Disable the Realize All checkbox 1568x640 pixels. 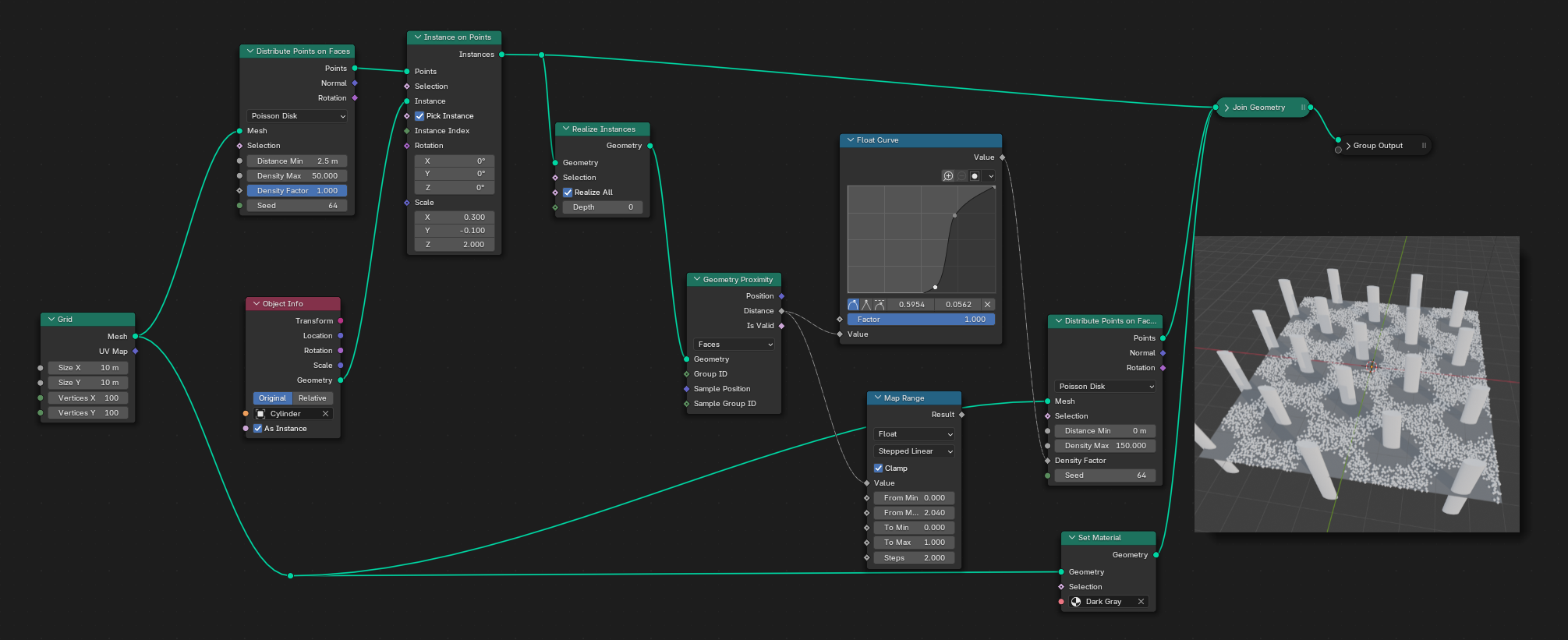[568, 193]
